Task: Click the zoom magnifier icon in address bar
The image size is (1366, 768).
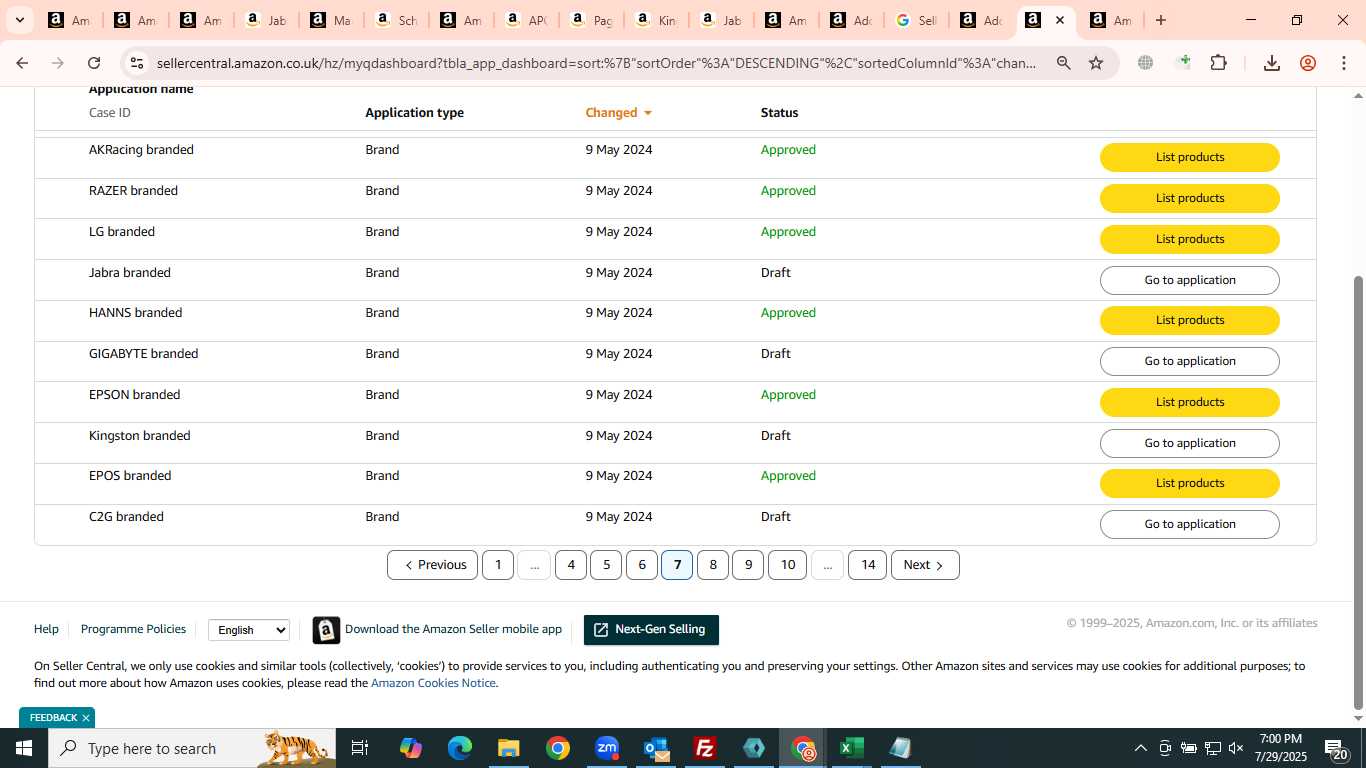Action: click(1064, 63)
